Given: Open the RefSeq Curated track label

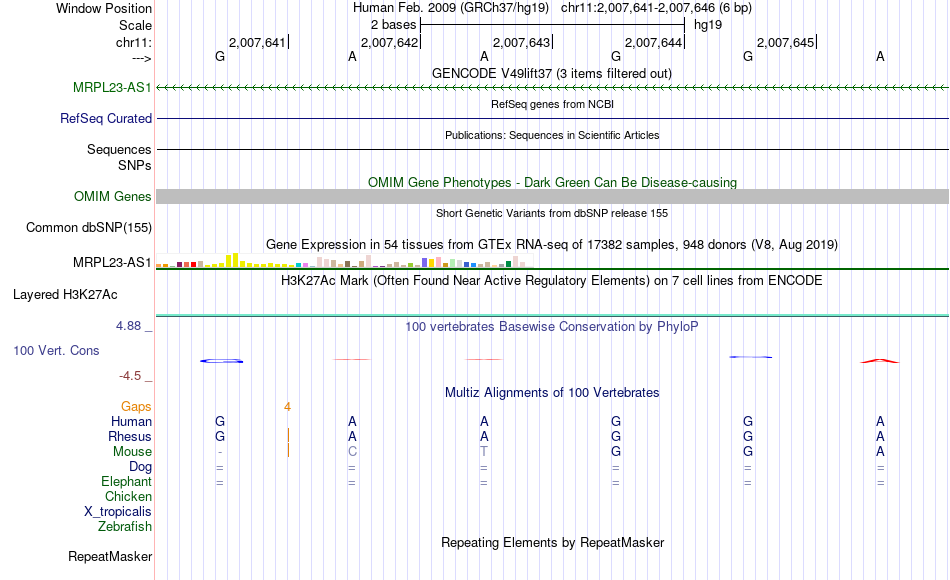Looking at the screenshot, I should (x=106, y=118).
